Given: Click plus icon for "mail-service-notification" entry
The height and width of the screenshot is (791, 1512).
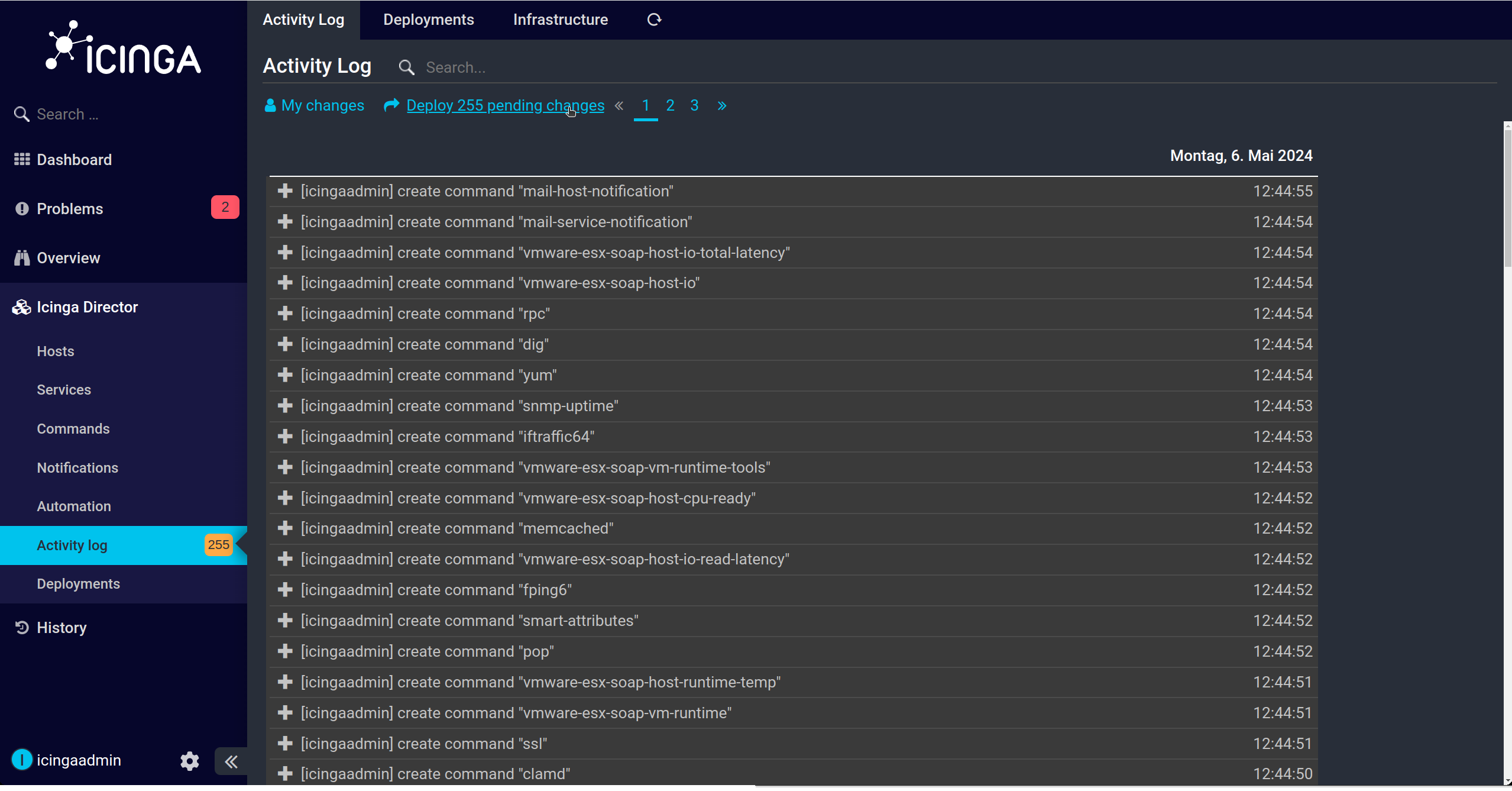Looking at the screenshot, I should (x=285, y=222).
